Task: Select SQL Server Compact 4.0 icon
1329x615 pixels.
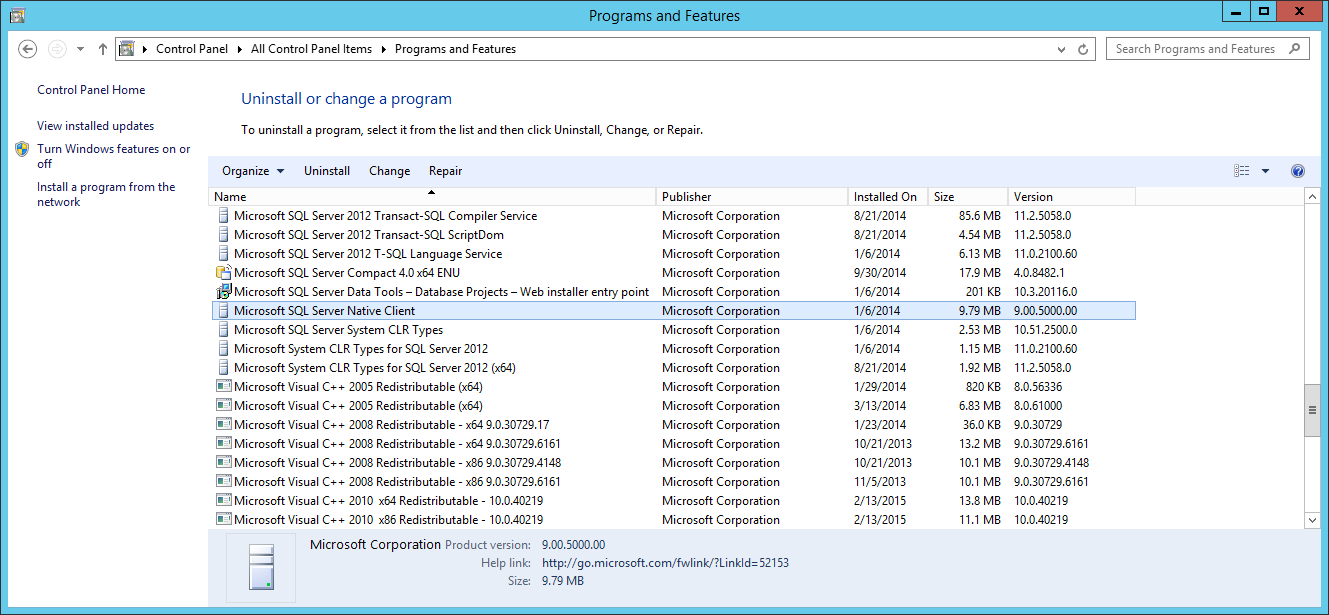Action: (x=224, y=273)
